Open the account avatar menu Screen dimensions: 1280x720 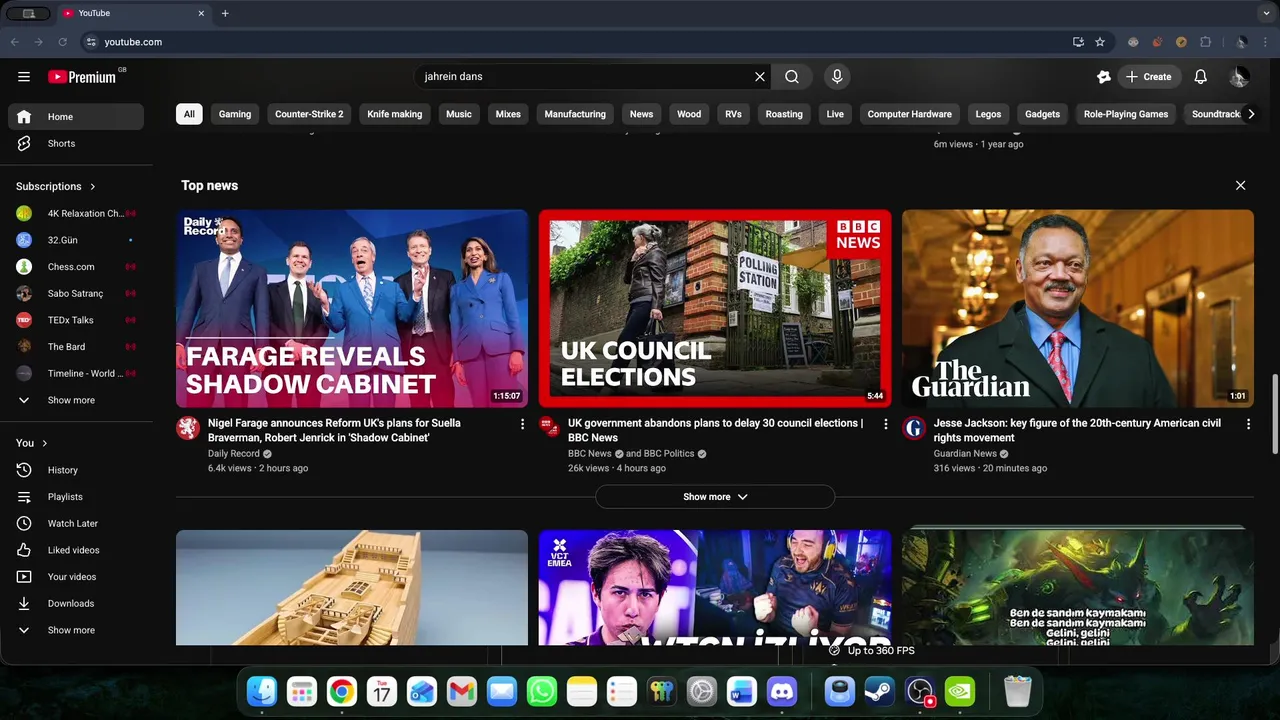(x=1239, y=77)
